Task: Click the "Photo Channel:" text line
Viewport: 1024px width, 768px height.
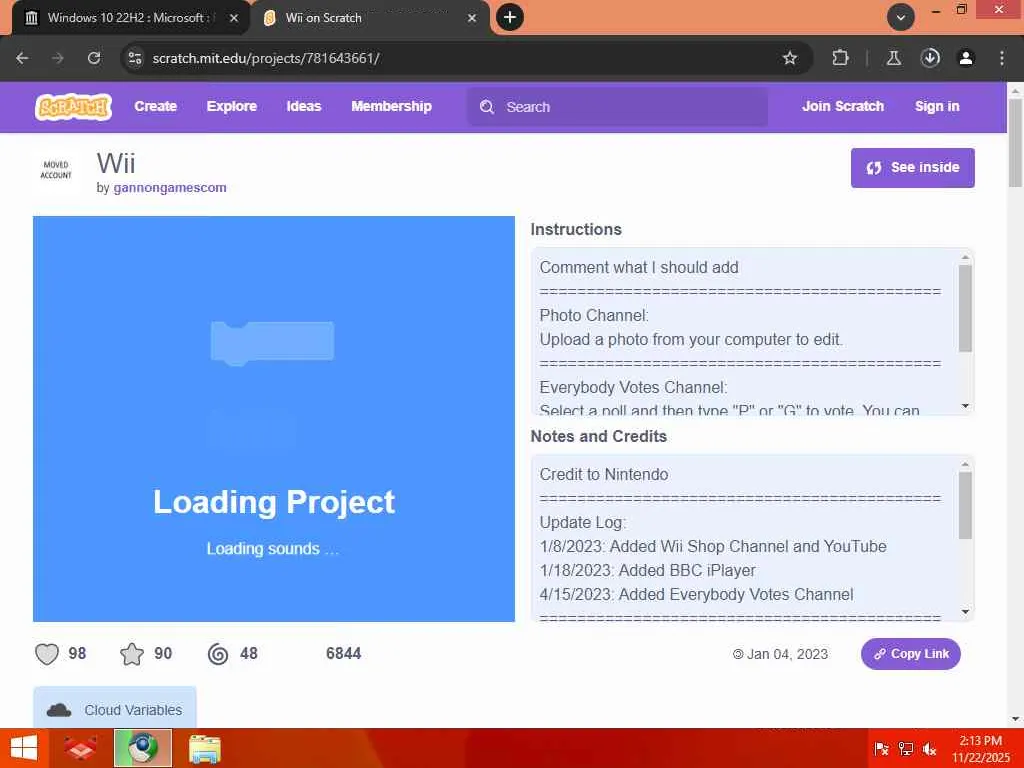Action: (594, 315)
